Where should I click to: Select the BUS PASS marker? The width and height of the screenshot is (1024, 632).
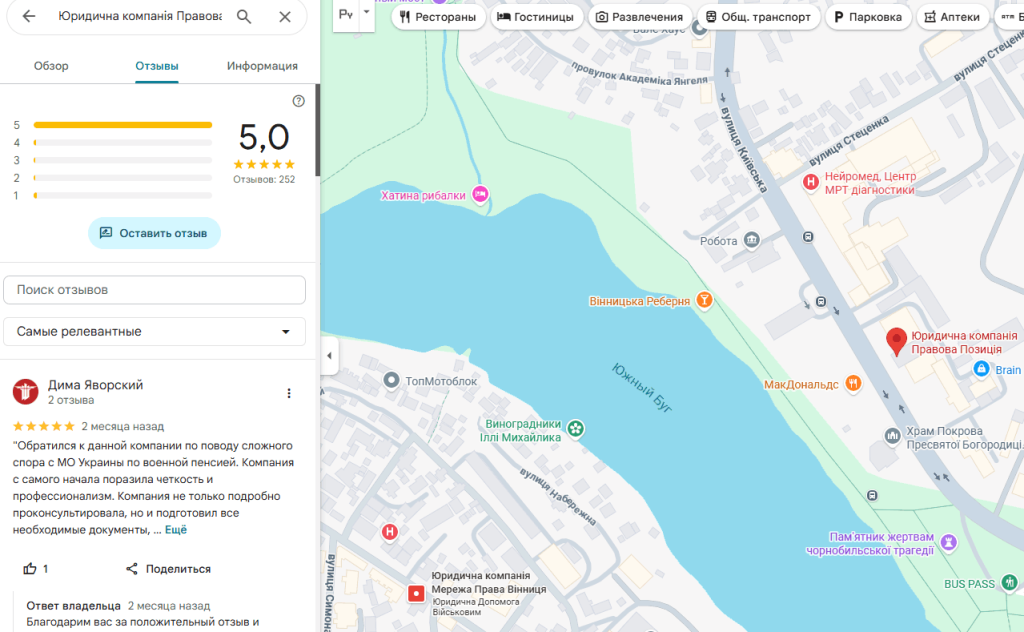[x=1010, y=582]
